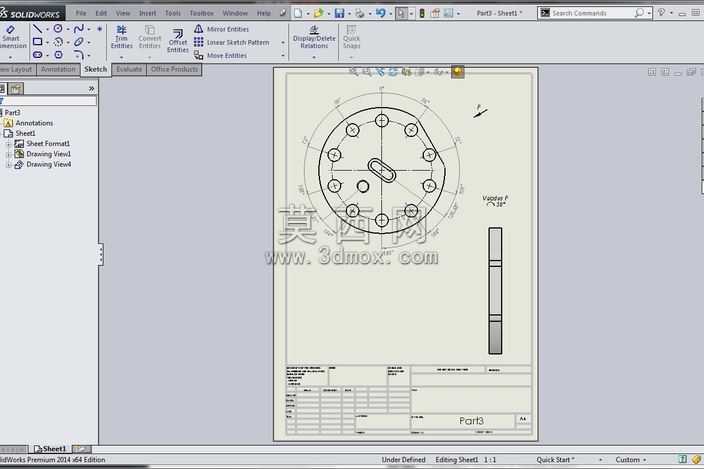Click the Offset Entities tool

pos(178,41)
